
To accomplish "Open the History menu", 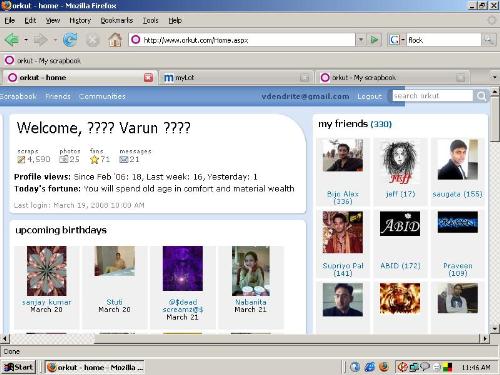I will pos(80,21).
